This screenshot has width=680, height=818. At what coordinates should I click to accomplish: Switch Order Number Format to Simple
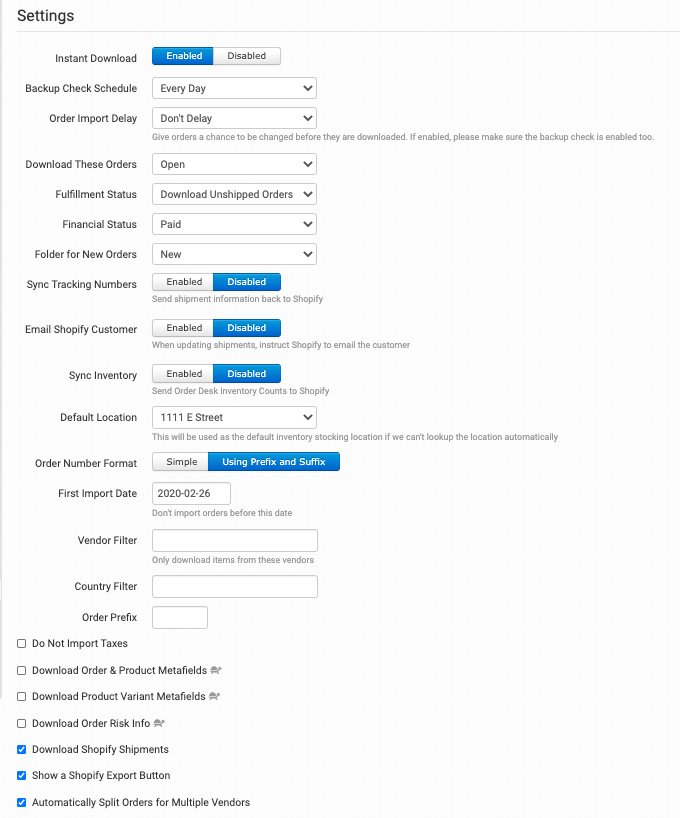pyautogui.click(x=180, y=461)
